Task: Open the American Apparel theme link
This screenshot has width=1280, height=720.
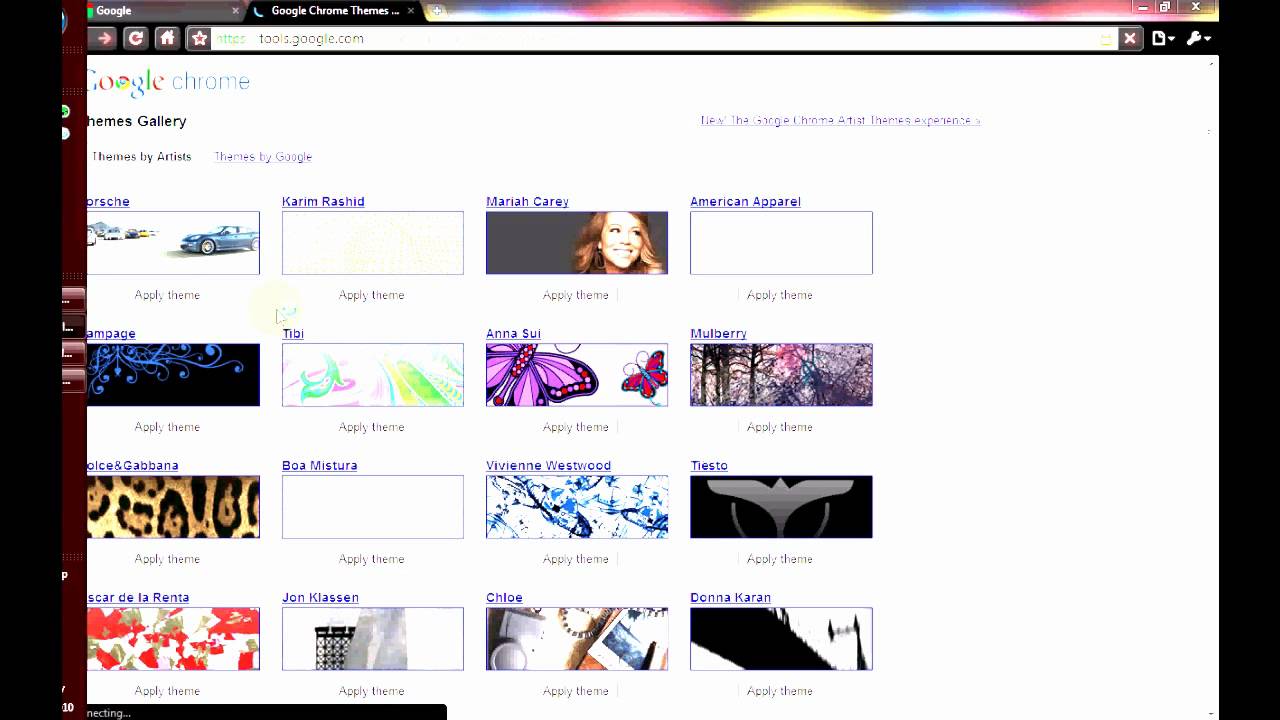Action: pos(745,202)
